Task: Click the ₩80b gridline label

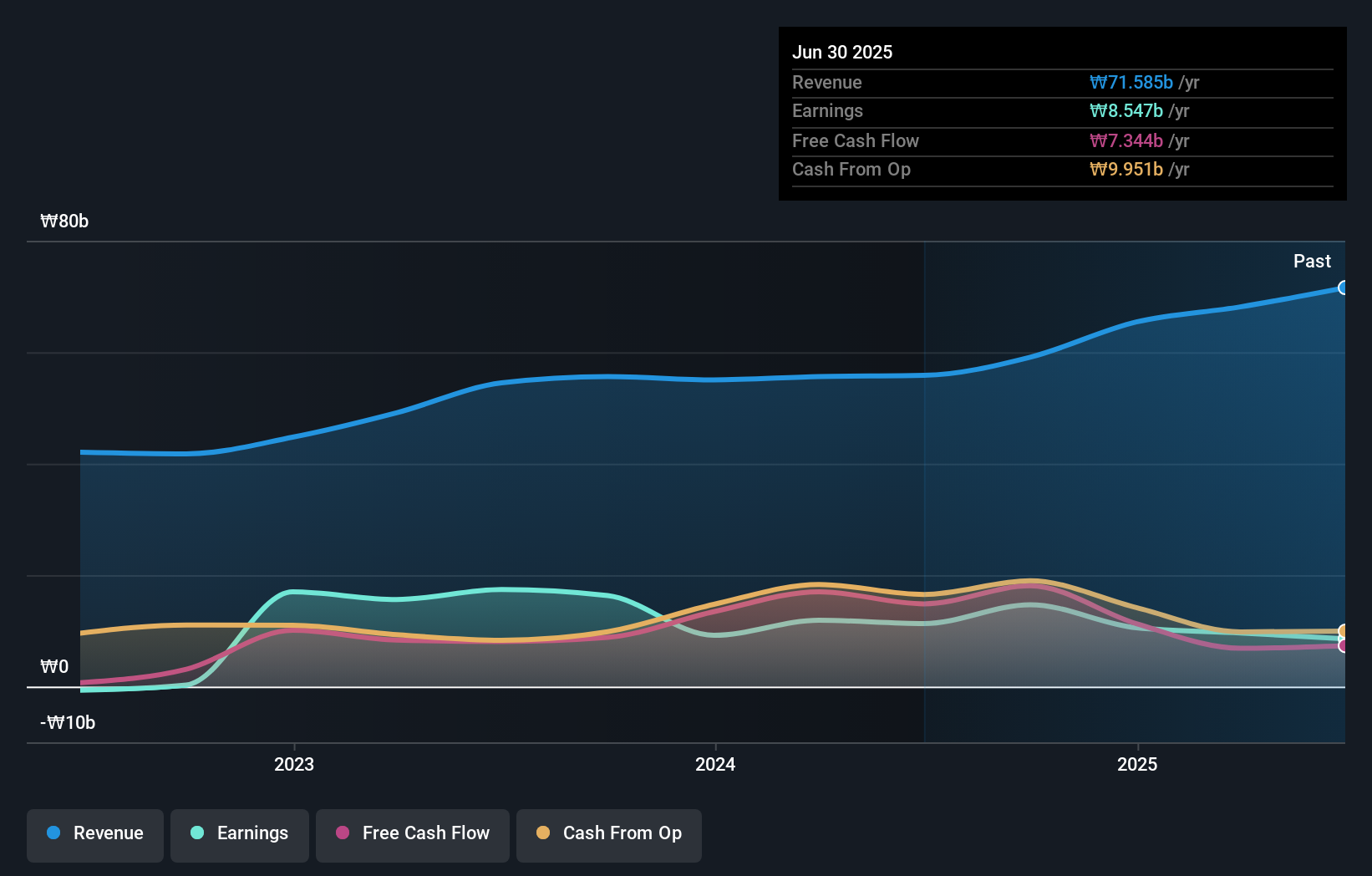Action: click(x=64, y=221)
